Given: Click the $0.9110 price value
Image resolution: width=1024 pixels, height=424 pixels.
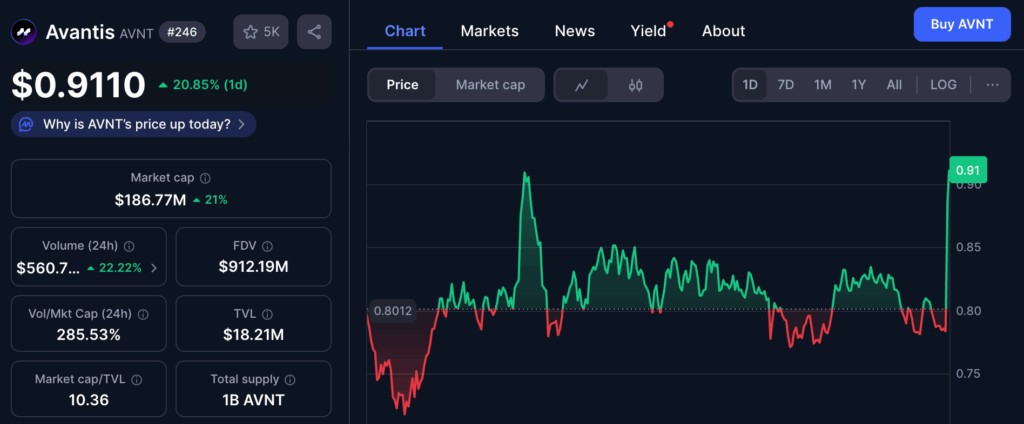Looking at the screenshot, I should coord(78,85).
